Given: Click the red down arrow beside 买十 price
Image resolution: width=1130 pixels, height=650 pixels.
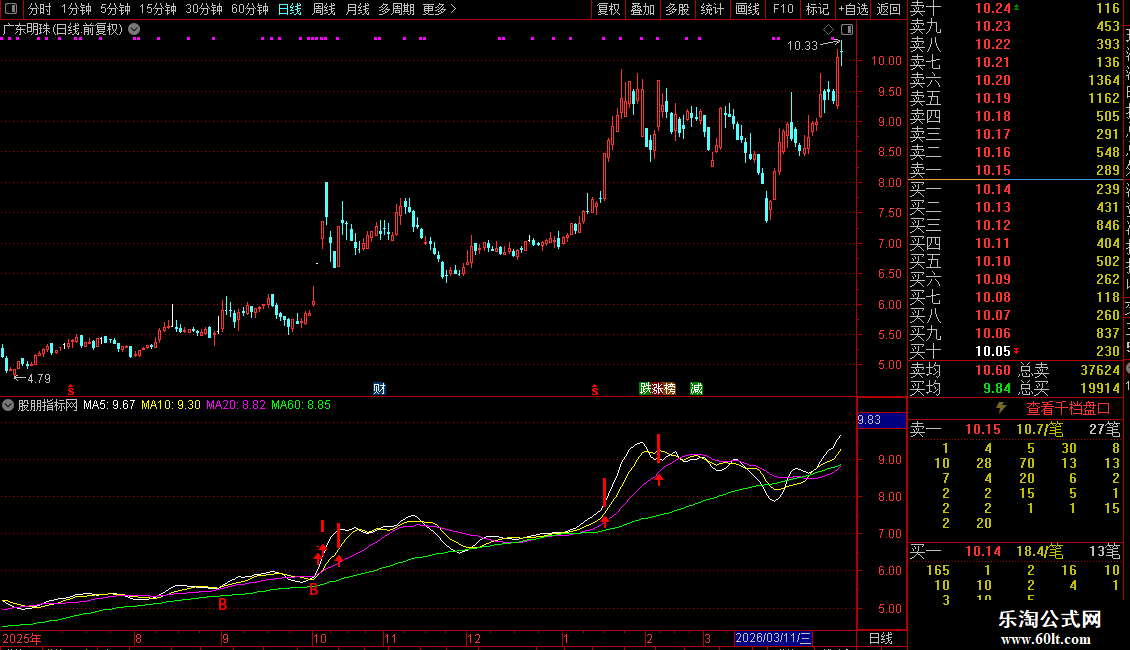Looking at the screenshot, I should pos(1016,351).
